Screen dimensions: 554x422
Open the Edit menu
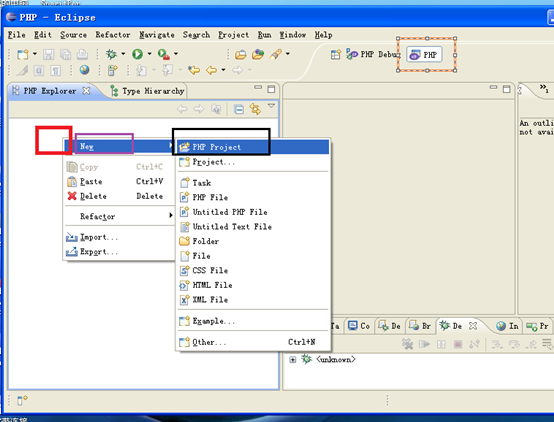pyautogui.click(x=43, y=35)
